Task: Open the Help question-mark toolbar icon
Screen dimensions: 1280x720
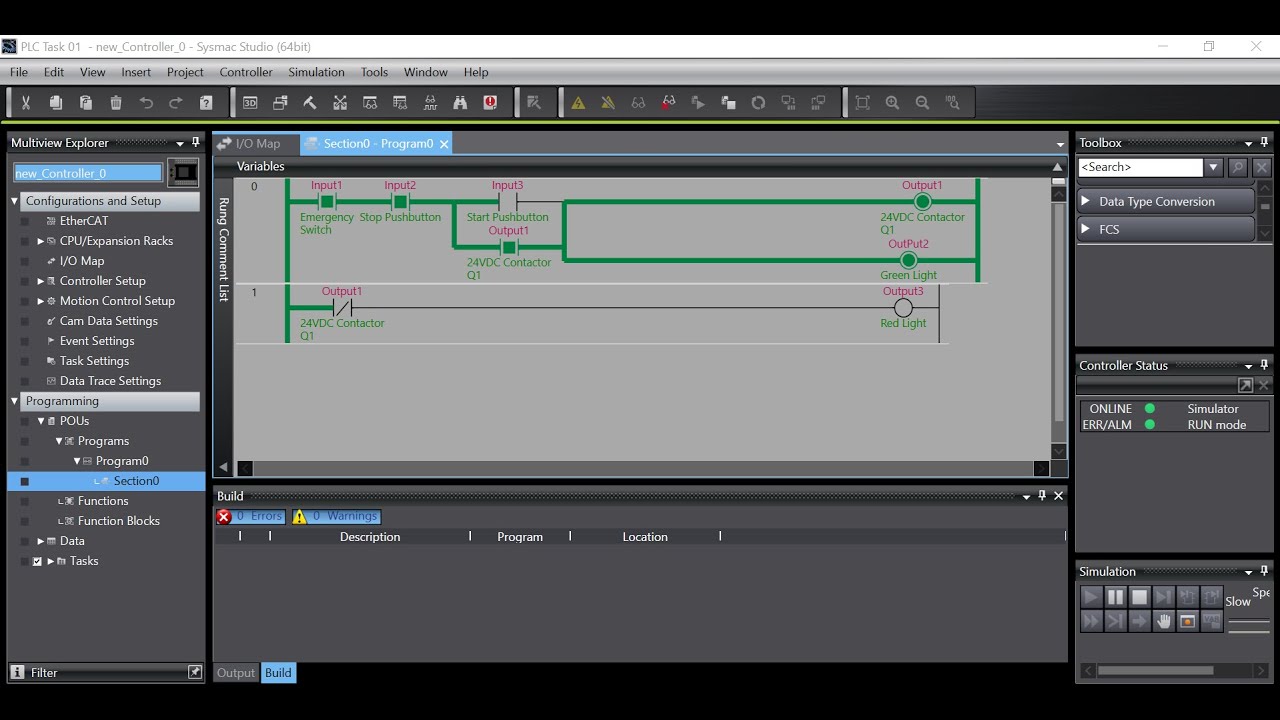Action: pyautogui.click(x=206, y=102)
